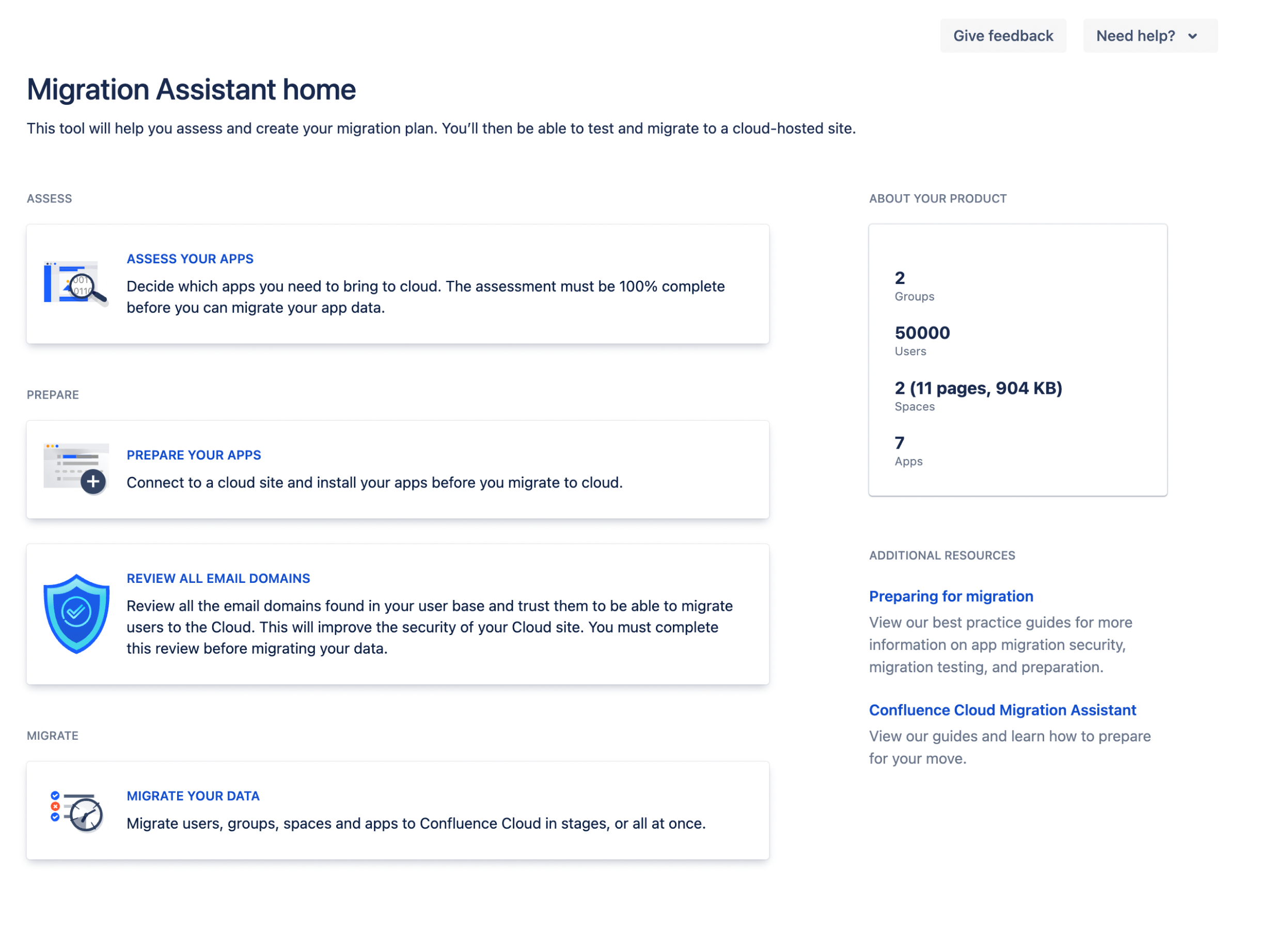Open the Preparing for migration guide
Viewport: 1276px width, 952px height.
click(x=951, y=596)
